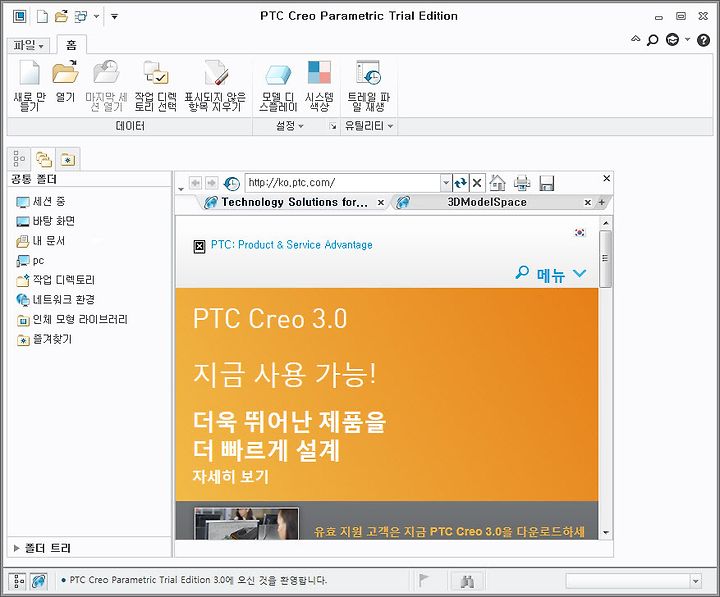Click the browser Back arrow

[195, 183]
